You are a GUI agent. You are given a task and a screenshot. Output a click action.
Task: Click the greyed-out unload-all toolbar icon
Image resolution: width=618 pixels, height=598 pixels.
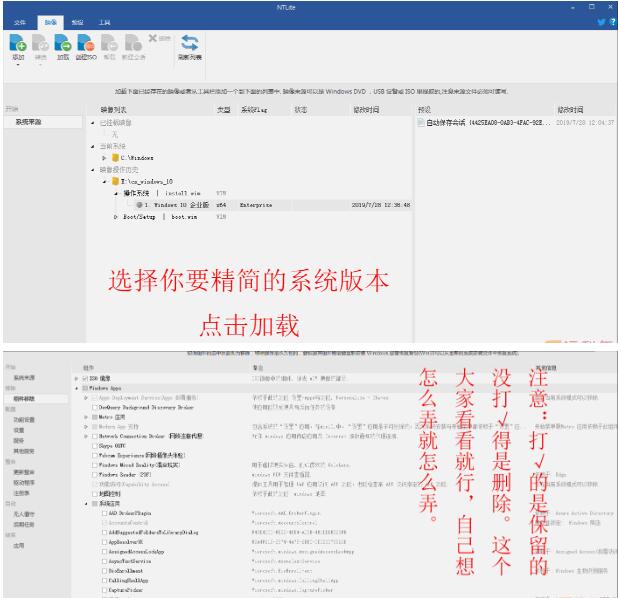[133, 43]
